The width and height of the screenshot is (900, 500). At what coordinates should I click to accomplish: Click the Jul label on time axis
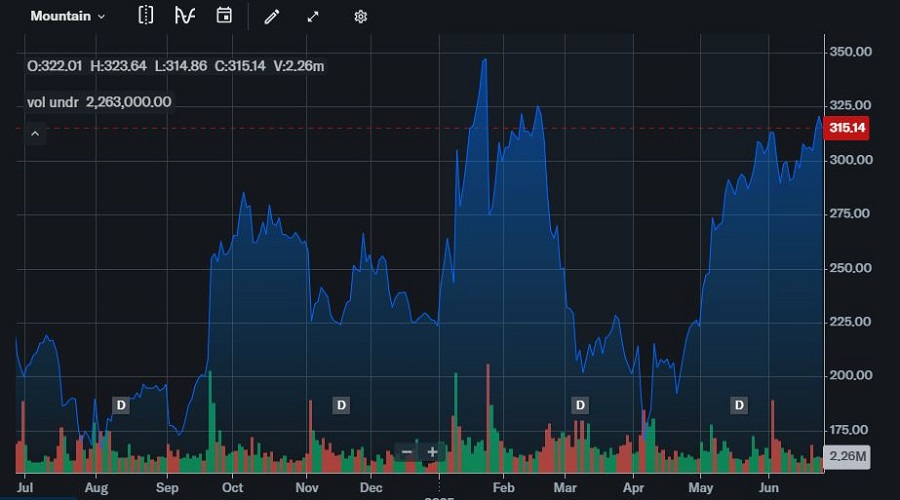[25, 487]
